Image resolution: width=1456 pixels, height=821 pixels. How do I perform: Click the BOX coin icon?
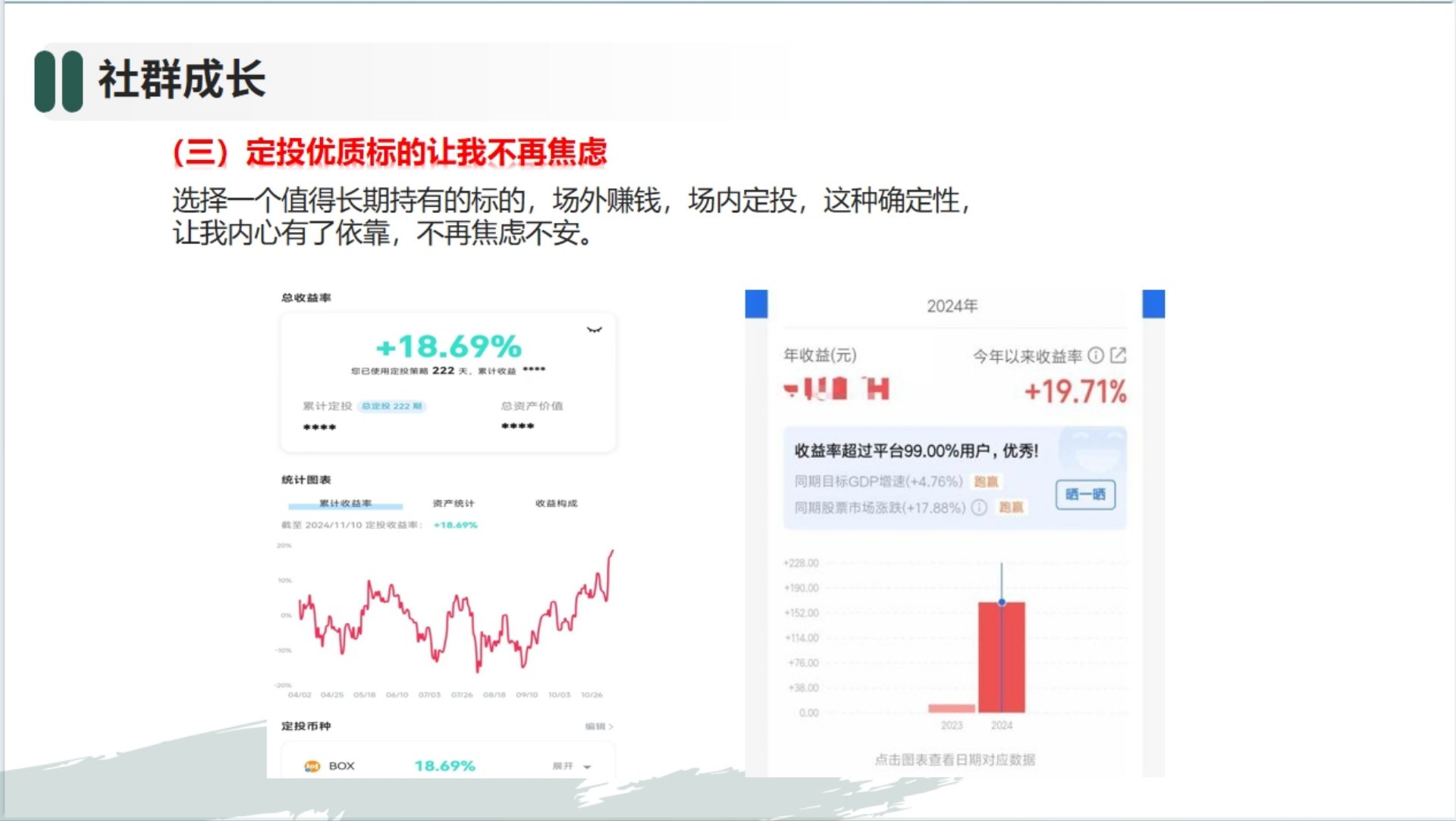(312, 766)
